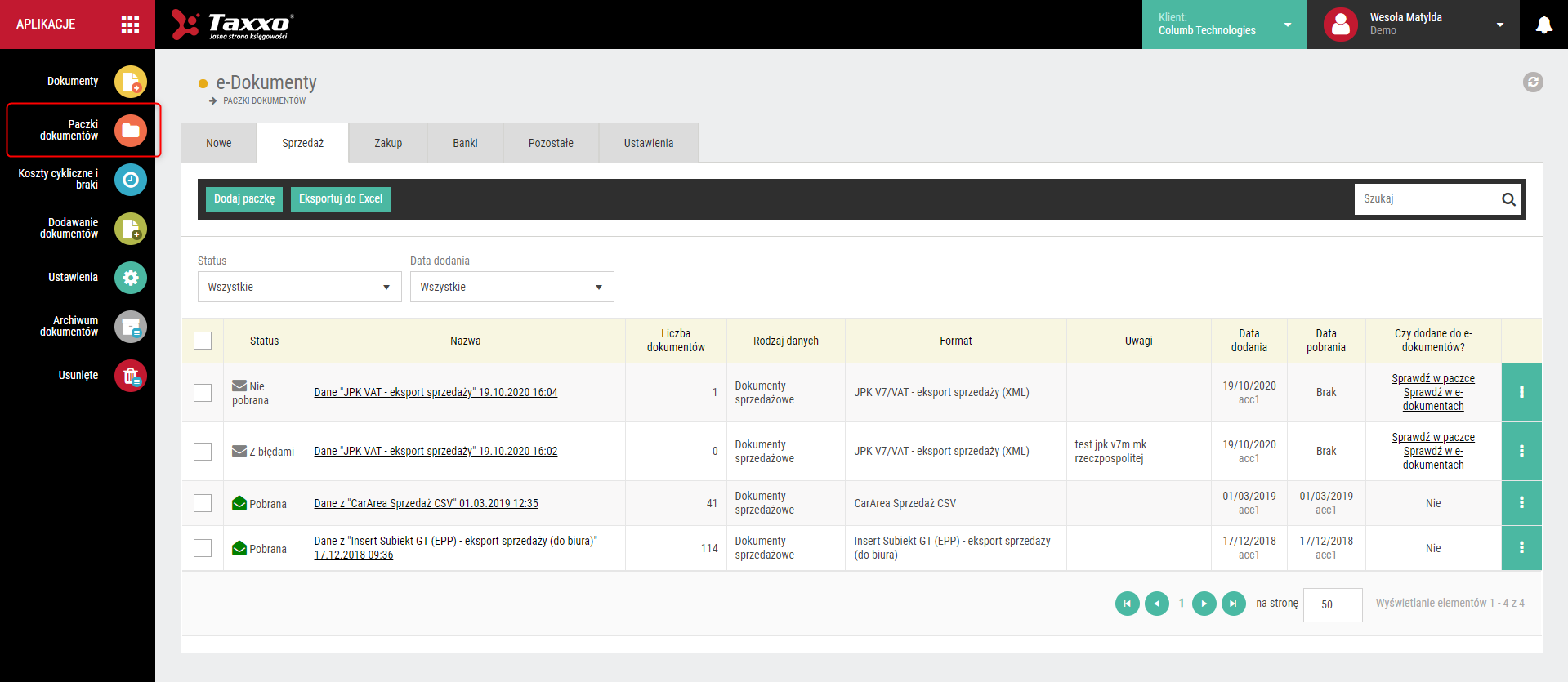
Task: Open the Dokumenty sidebar icon
Action: 130,82
